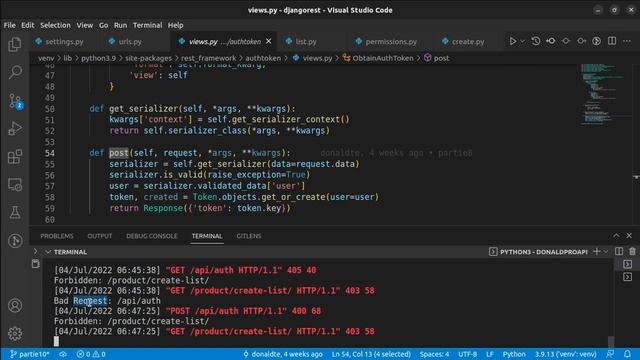Open the Run menu
Viewport: 640px width, 360px height.
click(x=120, y=25)
